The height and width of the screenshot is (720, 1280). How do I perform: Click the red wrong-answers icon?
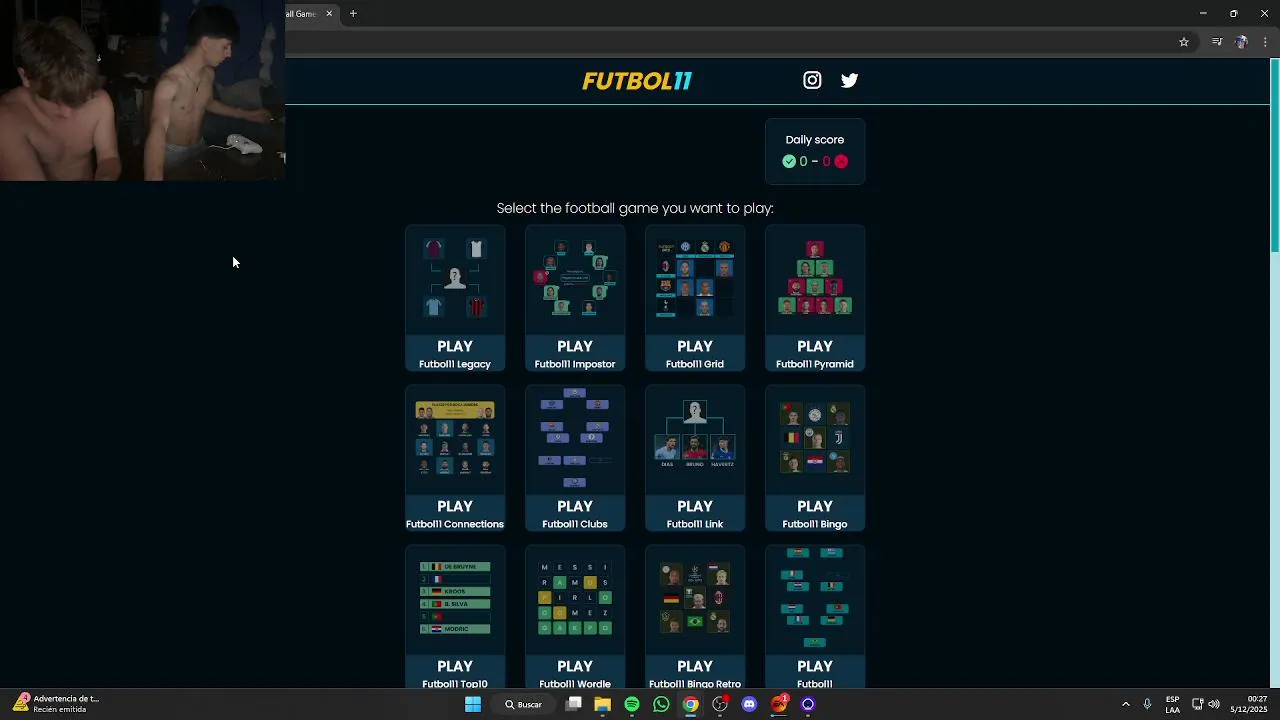tap(841, 161)
